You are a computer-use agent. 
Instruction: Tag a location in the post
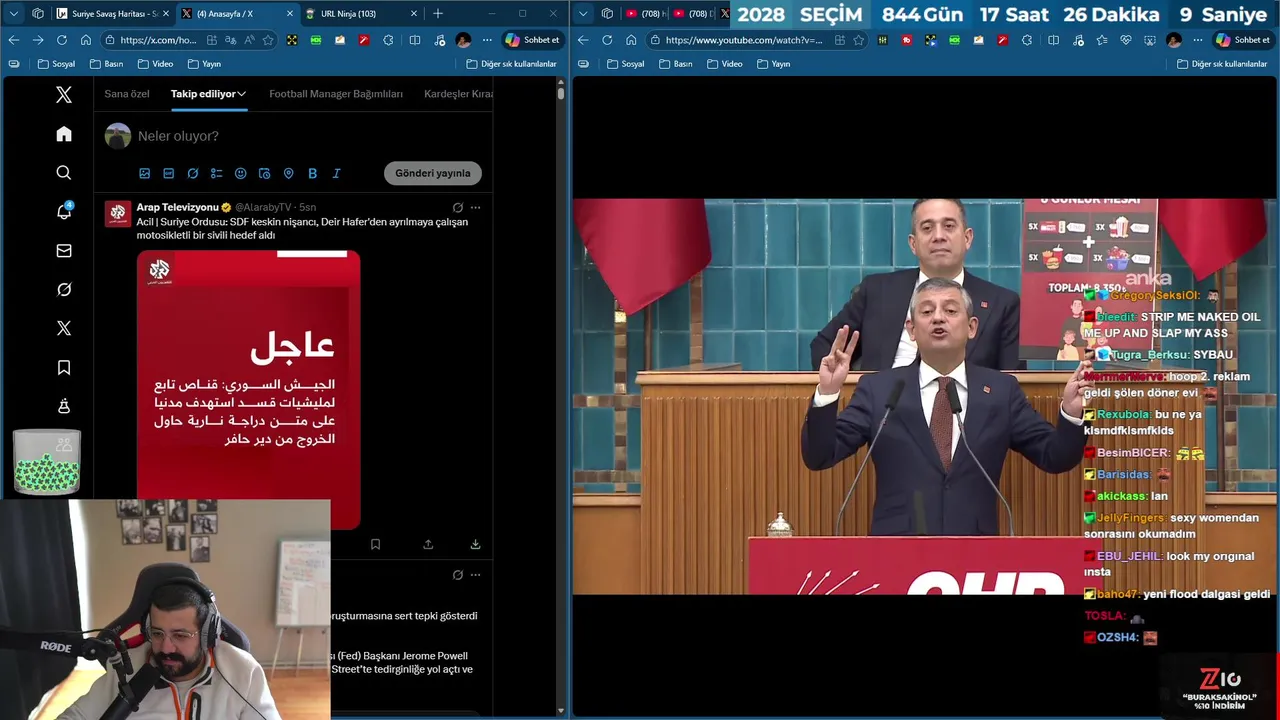288,173
